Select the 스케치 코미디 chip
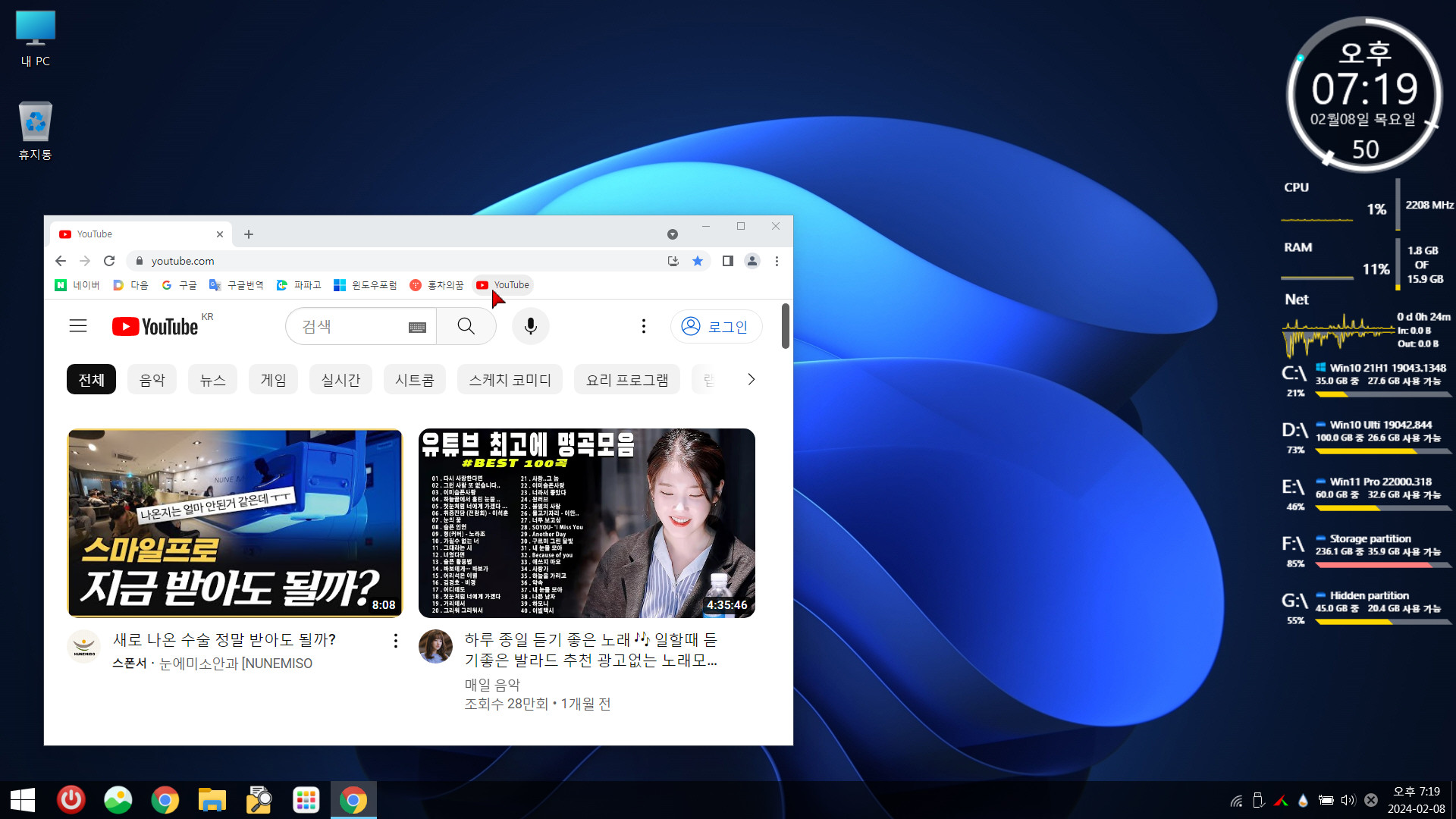Screen dimensions: 1456x819 tap(510, 379)
